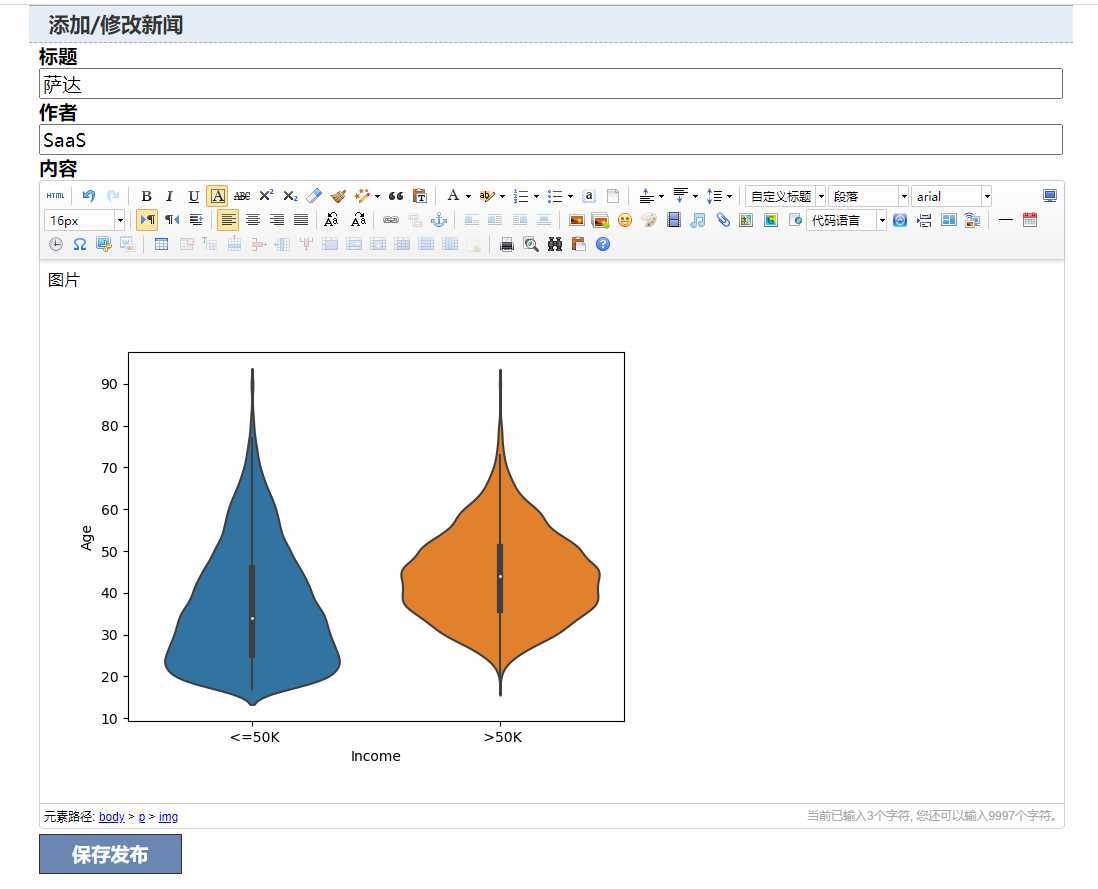Toggle center alignment

253,220
